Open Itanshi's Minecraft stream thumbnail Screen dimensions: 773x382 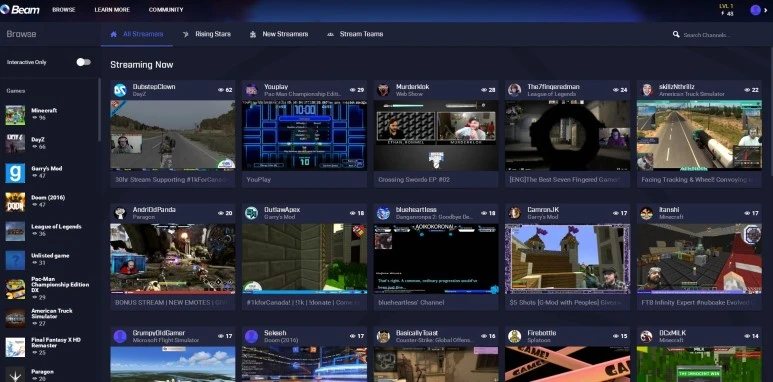pyautogui.click(x=699, y=259)
